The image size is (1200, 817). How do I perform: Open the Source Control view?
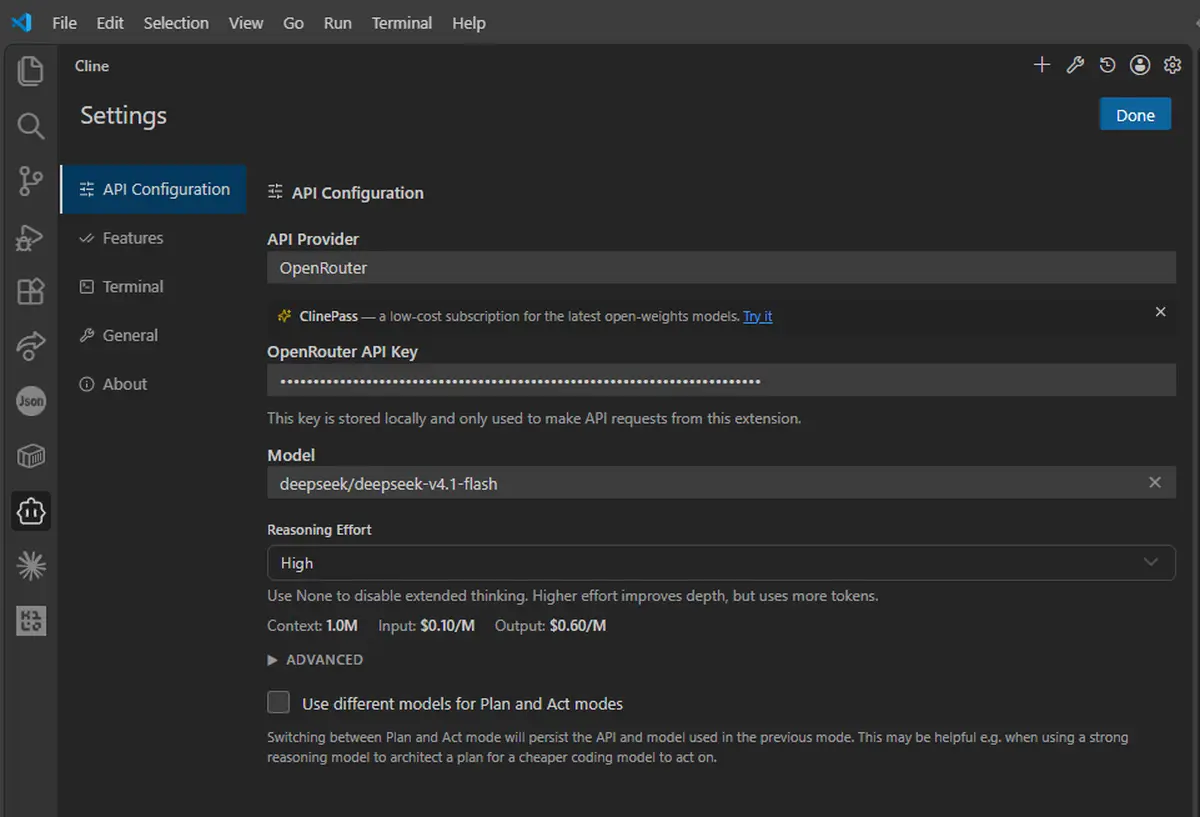31,181
